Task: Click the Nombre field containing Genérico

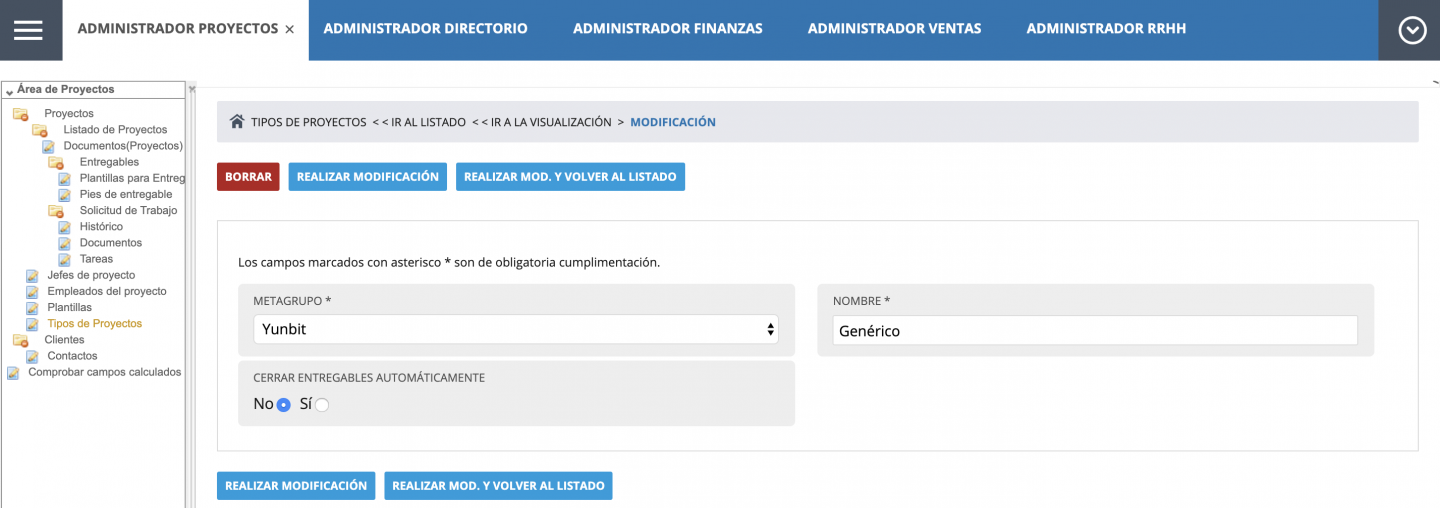Action: point(1094,331)
